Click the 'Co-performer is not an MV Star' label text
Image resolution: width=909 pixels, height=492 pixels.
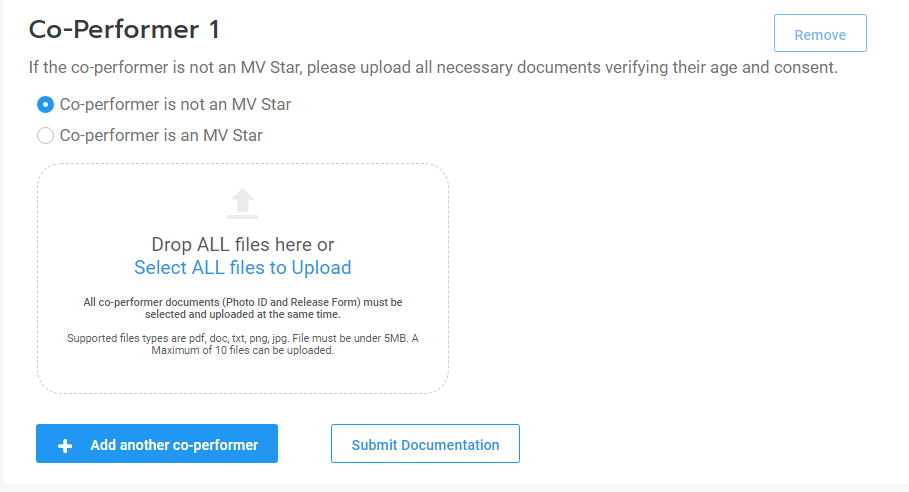(175, 105)
